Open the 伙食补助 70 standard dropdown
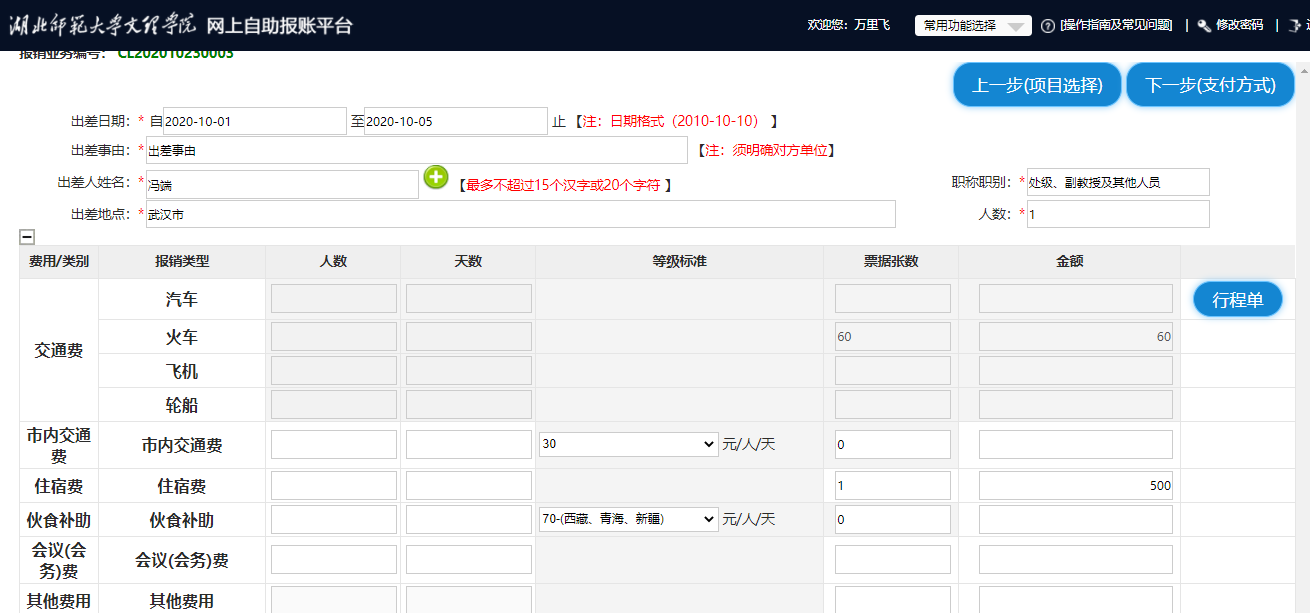1310x613 pixels. pyautogui.click(x=628, y=519)
